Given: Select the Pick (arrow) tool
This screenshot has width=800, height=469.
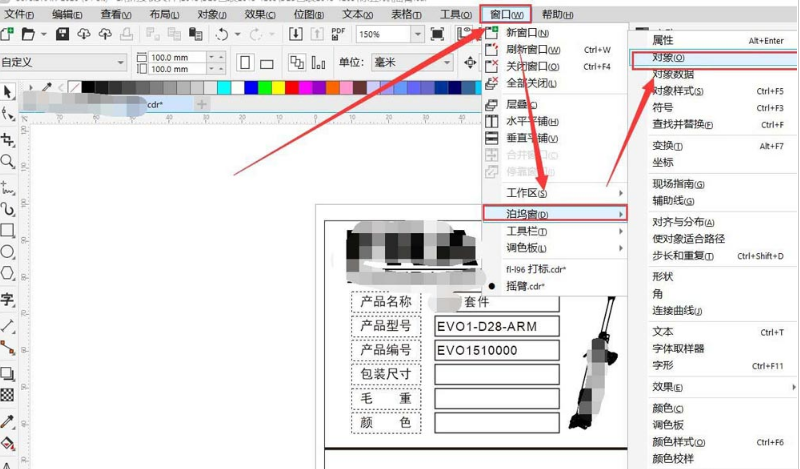Looking at the screenshot, I should (8, 92).
